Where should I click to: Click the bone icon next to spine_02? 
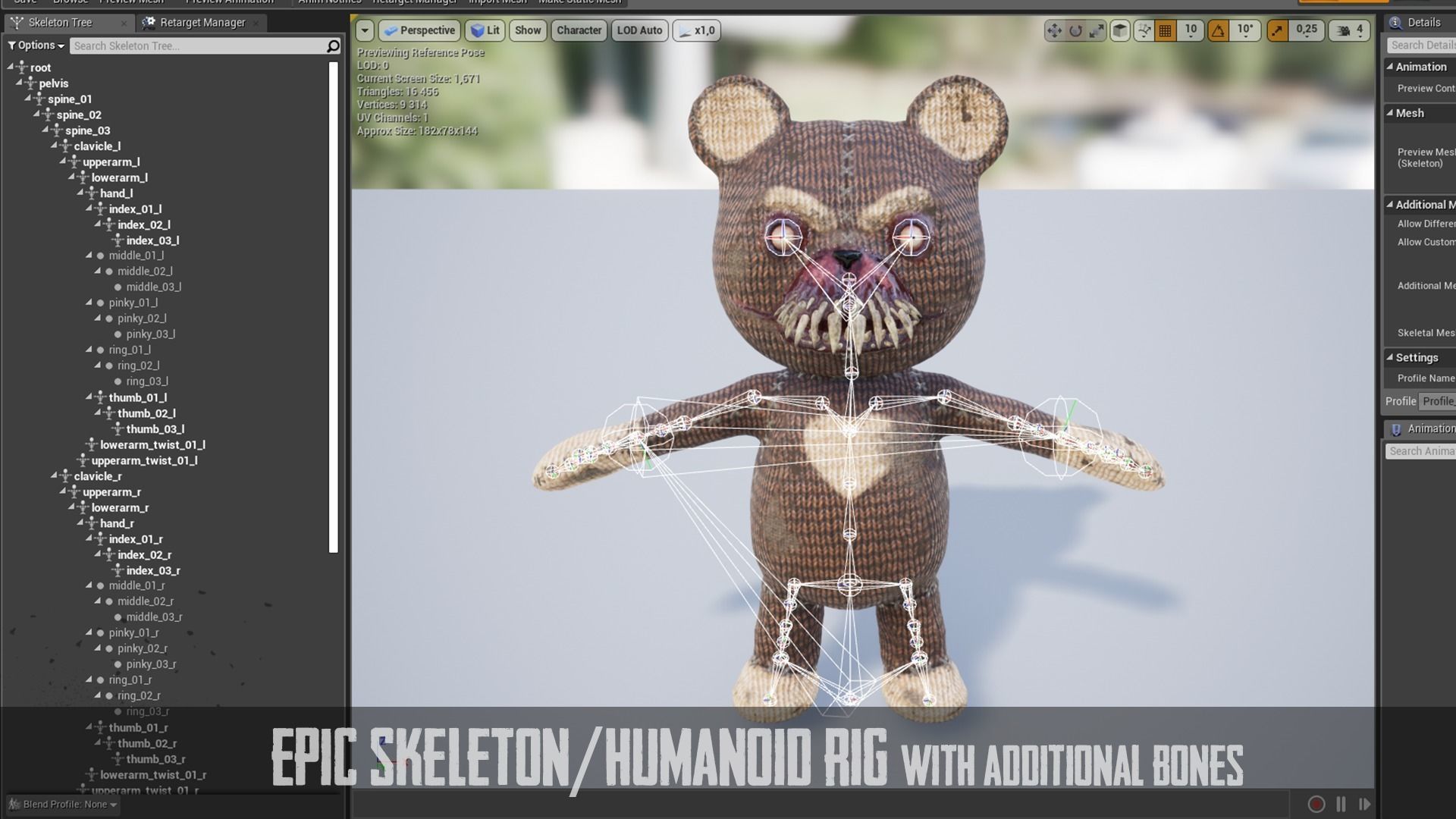click(48, 115)
